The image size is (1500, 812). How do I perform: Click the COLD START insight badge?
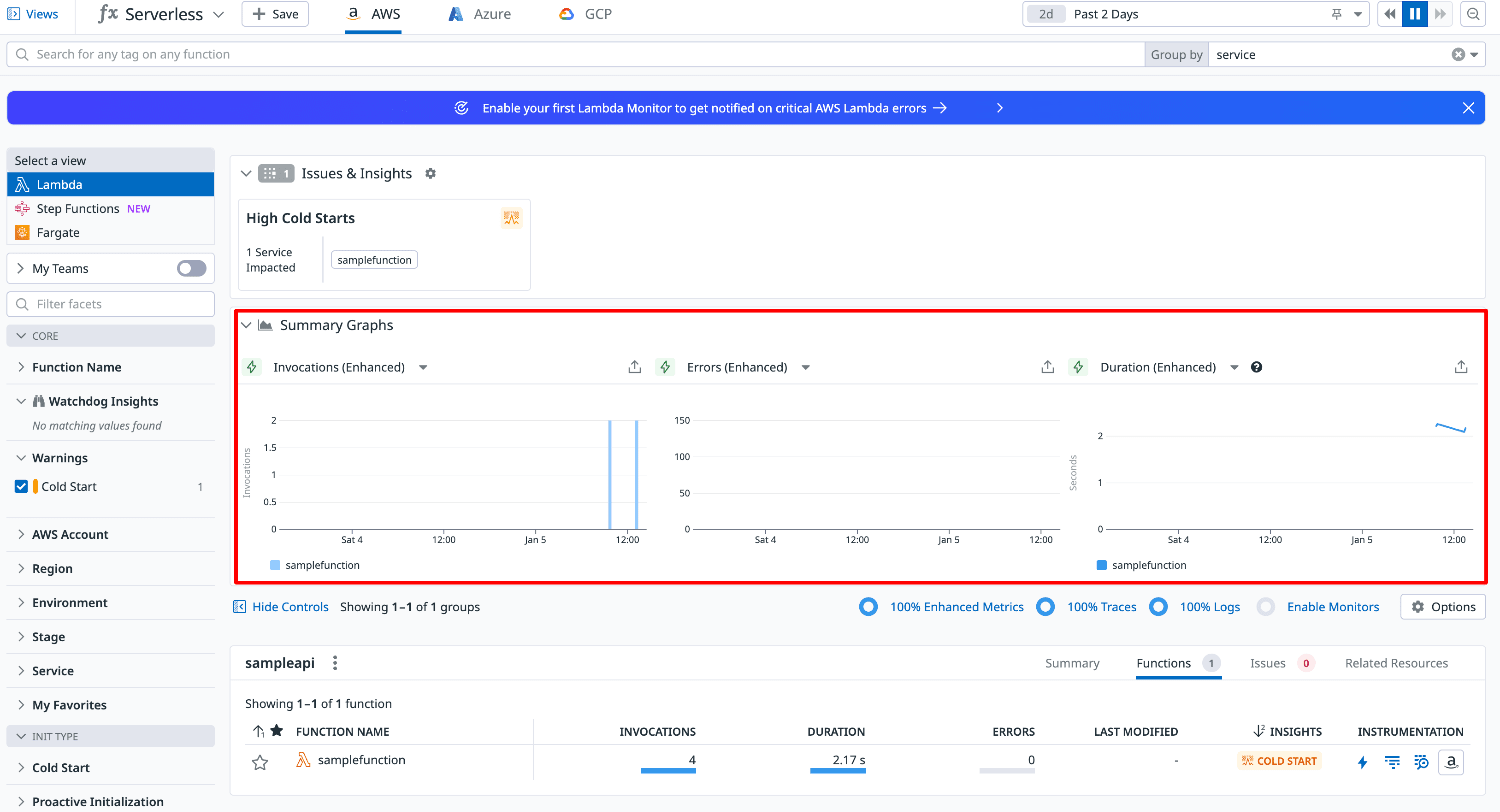pyautogui.click(x=1279, y=761)
